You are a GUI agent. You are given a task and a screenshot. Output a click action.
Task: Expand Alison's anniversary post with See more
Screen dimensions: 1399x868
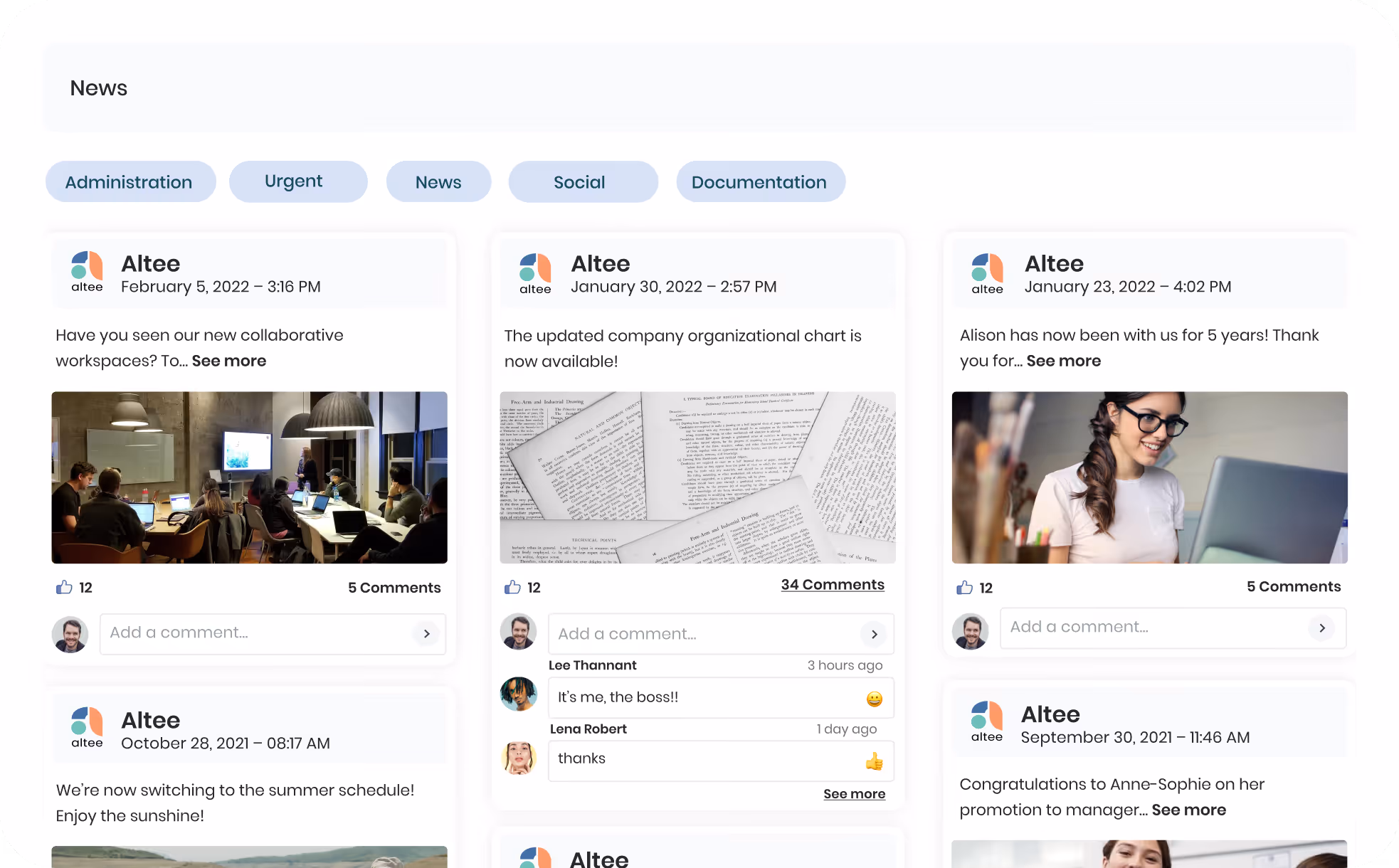(x=1063, y=361)
